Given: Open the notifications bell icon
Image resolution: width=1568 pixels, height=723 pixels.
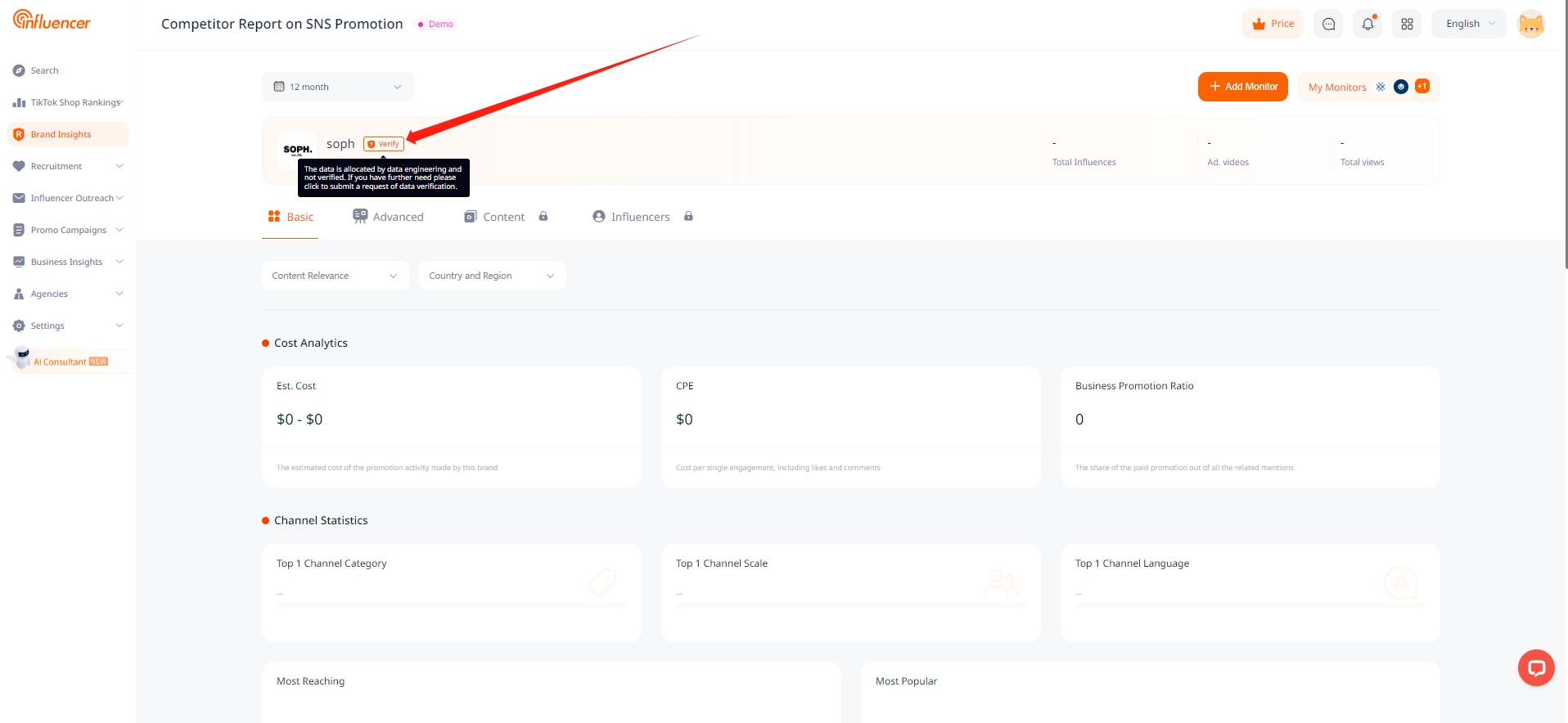Looking at the screenshot, I should point(1367,24).
